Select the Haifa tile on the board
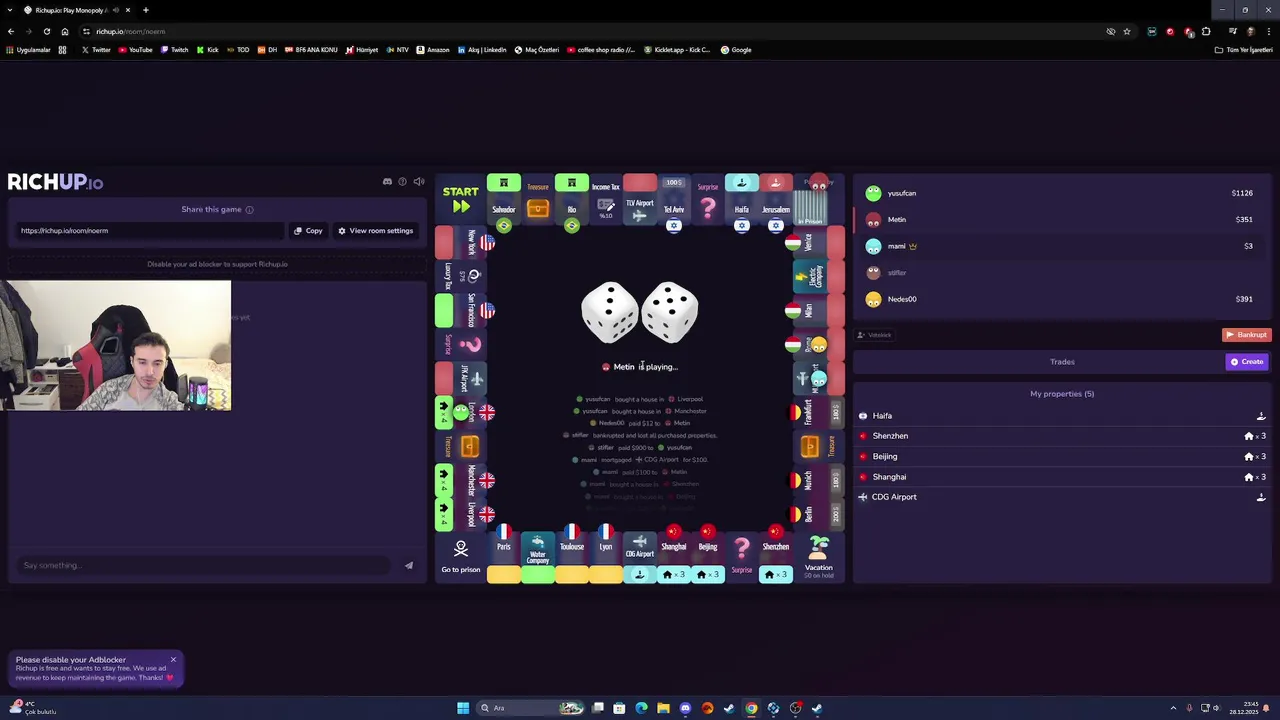The image size is (1280, 720). [742, 199]
